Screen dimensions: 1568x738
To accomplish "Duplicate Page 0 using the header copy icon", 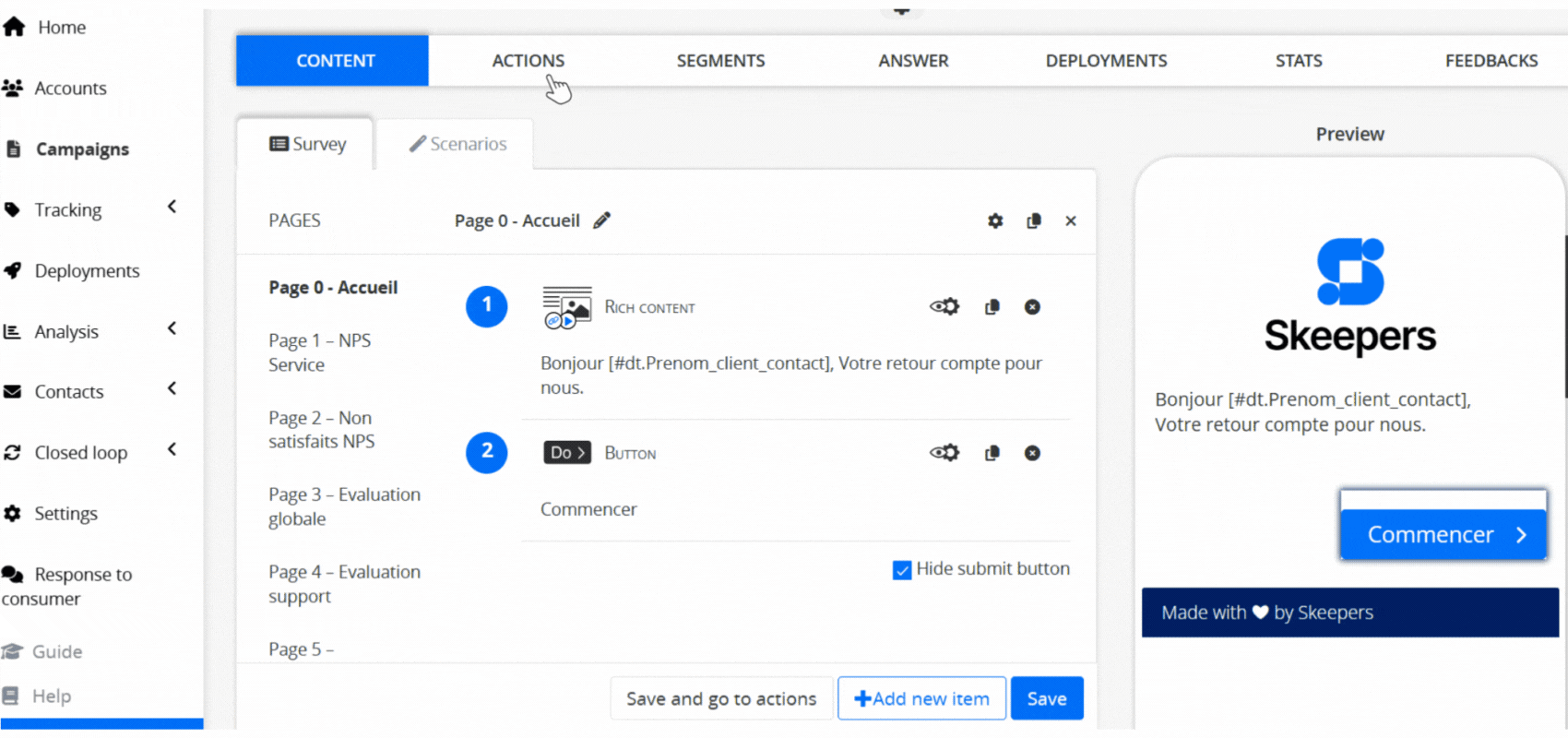I will (x=1034, y=221).
